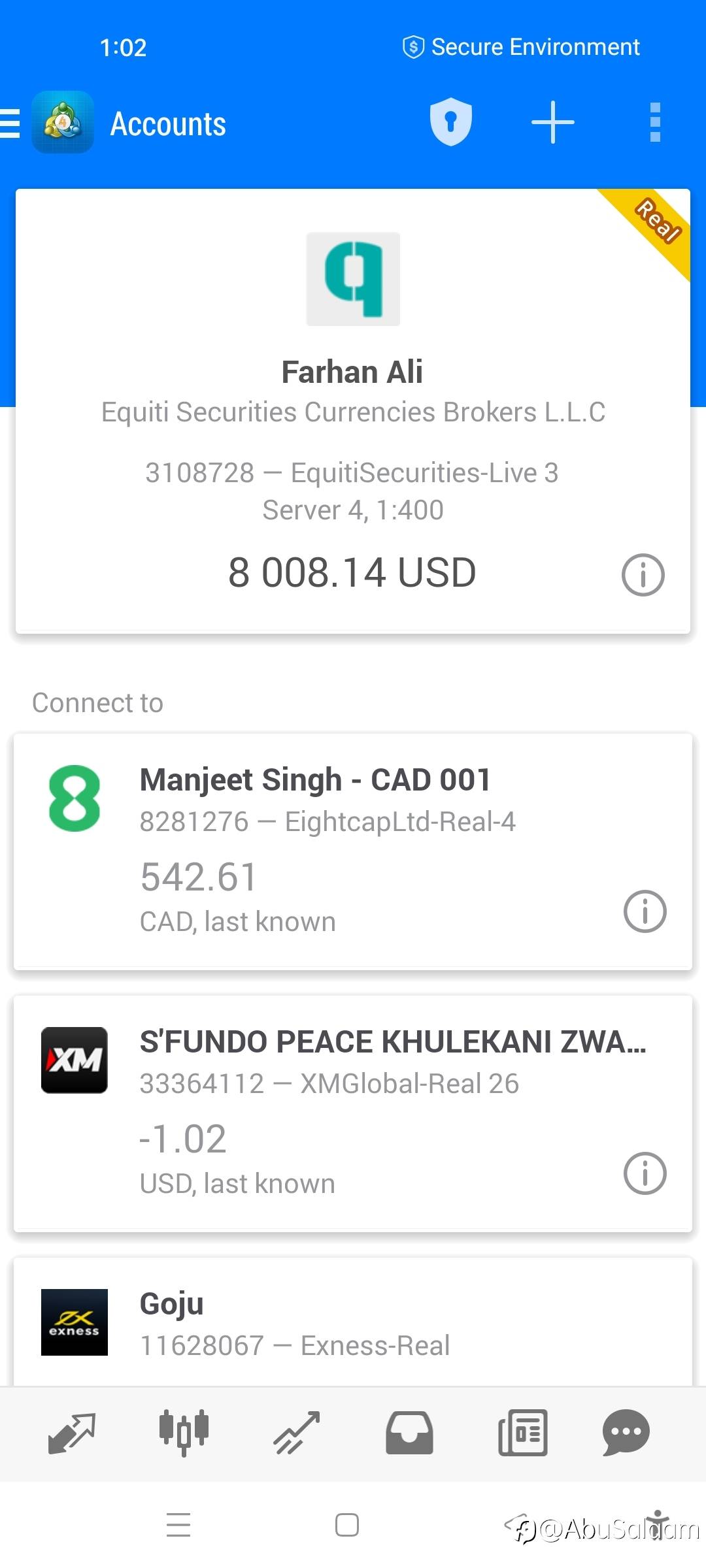
Task: Show info for XMGlobal account
Action: (645, 1173)
